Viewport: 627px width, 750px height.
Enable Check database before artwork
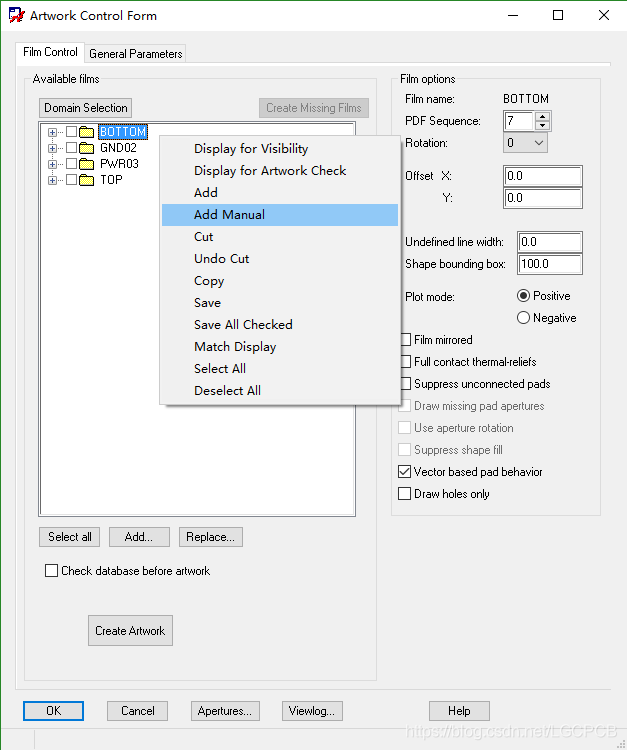(51, 571)
